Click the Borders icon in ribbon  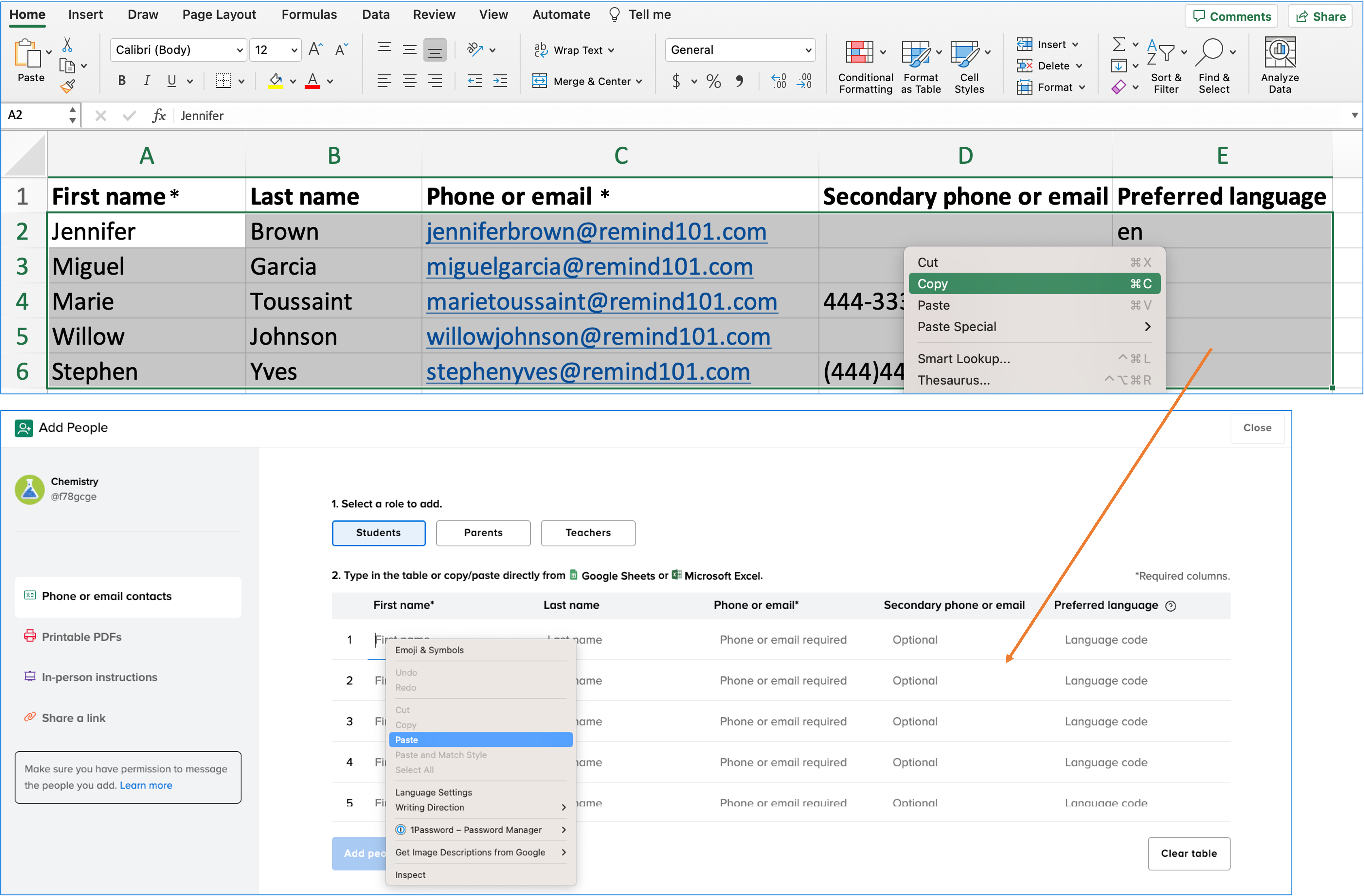223,81
